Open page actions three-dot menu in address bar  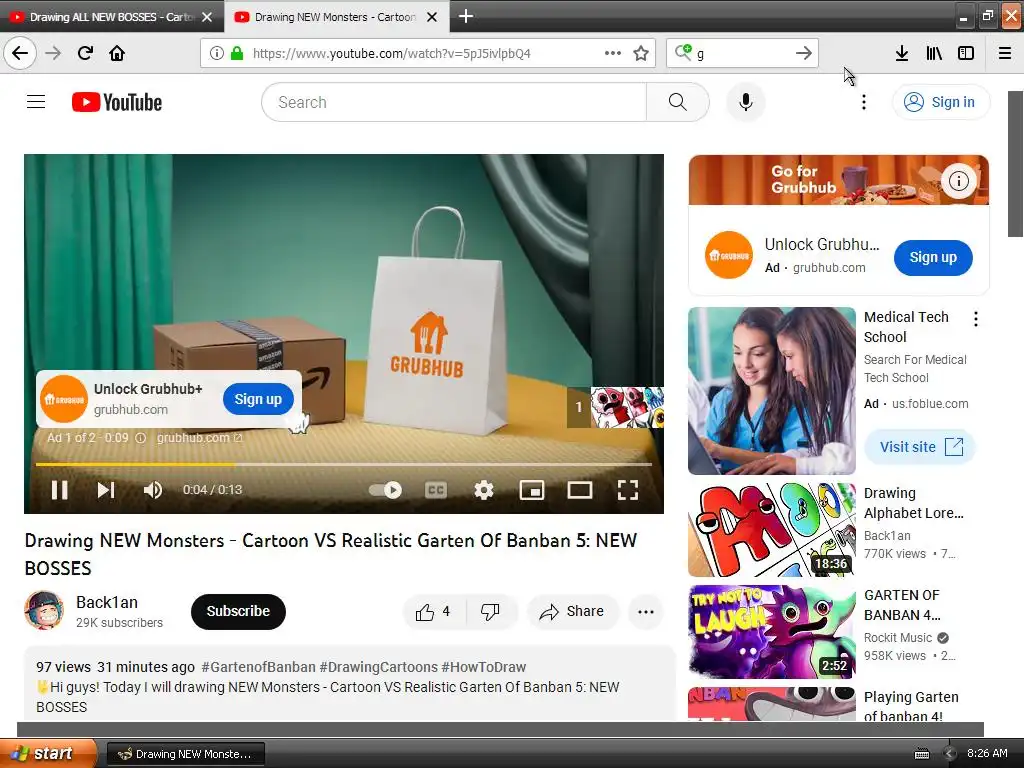click(613, 53)
